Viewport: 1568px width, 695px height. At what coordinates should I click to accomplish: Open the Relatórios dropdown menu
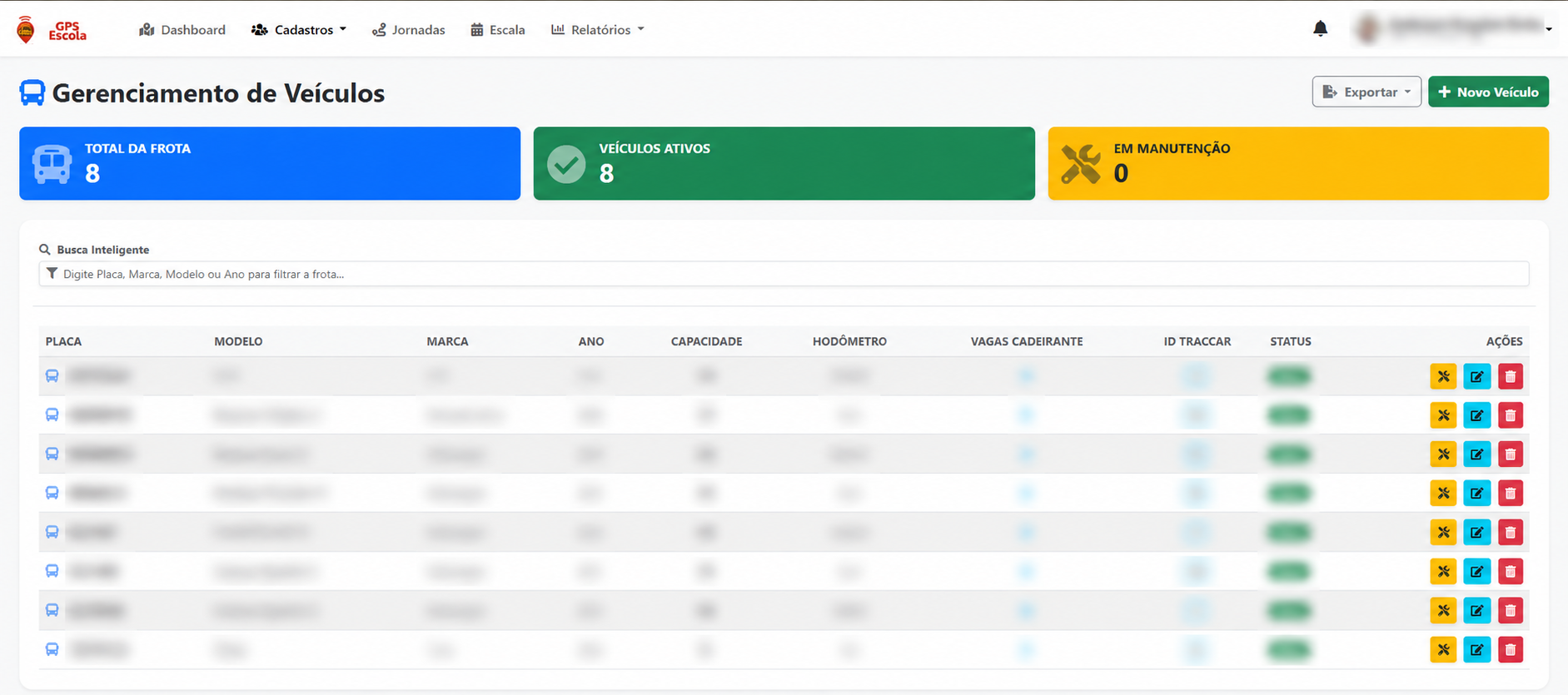(597, 30)
